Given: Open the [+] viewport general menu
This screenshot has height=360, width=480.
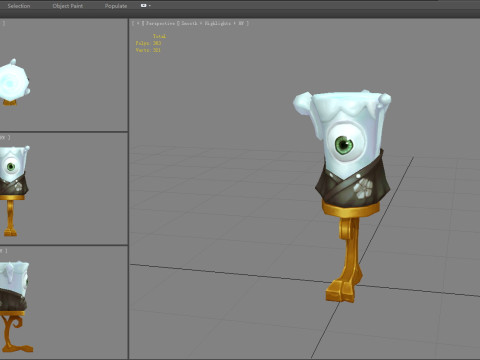Looking at the screenshot, I should click(138, 23).
